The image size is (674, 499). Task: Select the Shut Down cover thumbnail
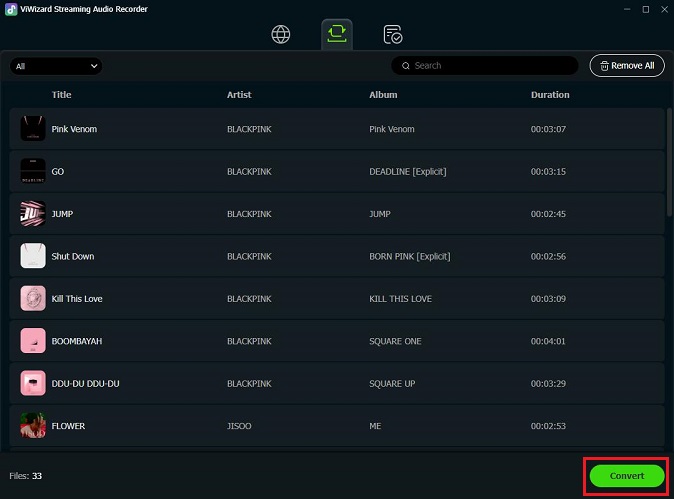[33, 256]
